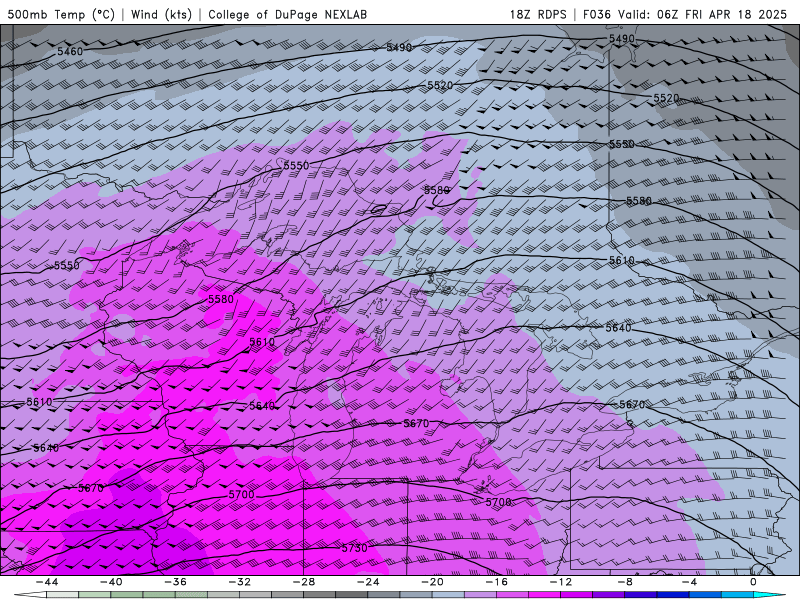Click the -24 tick label on colorbar

368,582
